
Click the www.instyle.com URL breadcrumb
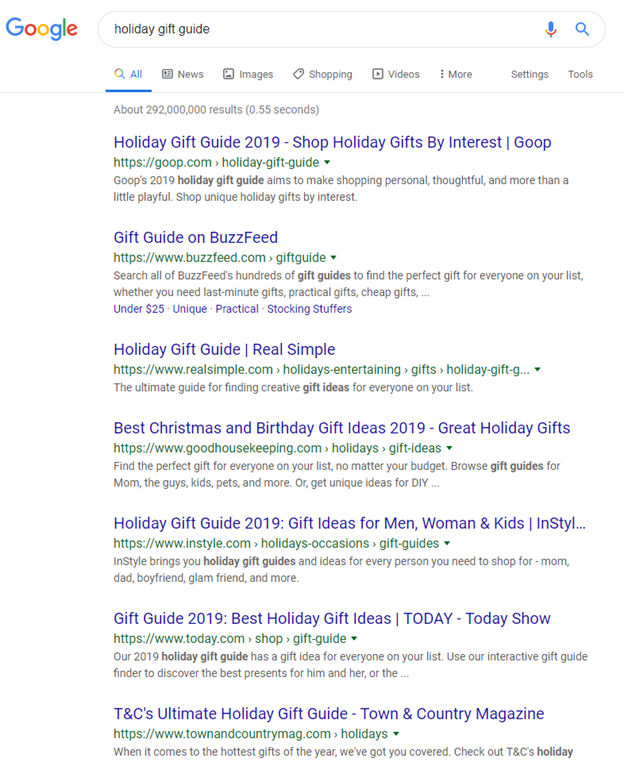point(277,543)
